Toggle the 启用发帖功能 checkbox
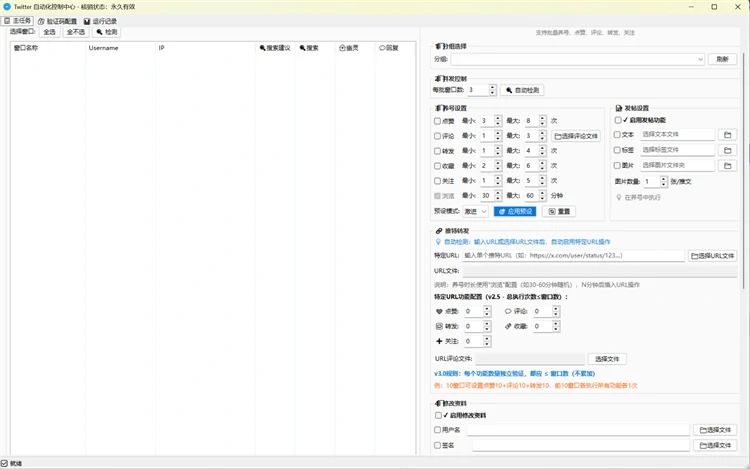 (x=618, y=120)
